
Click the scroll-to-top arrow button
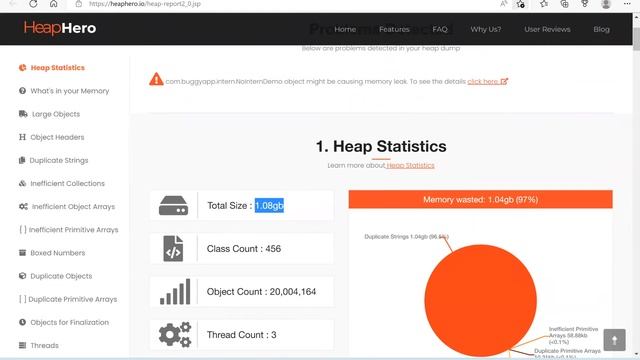point(614,340)
